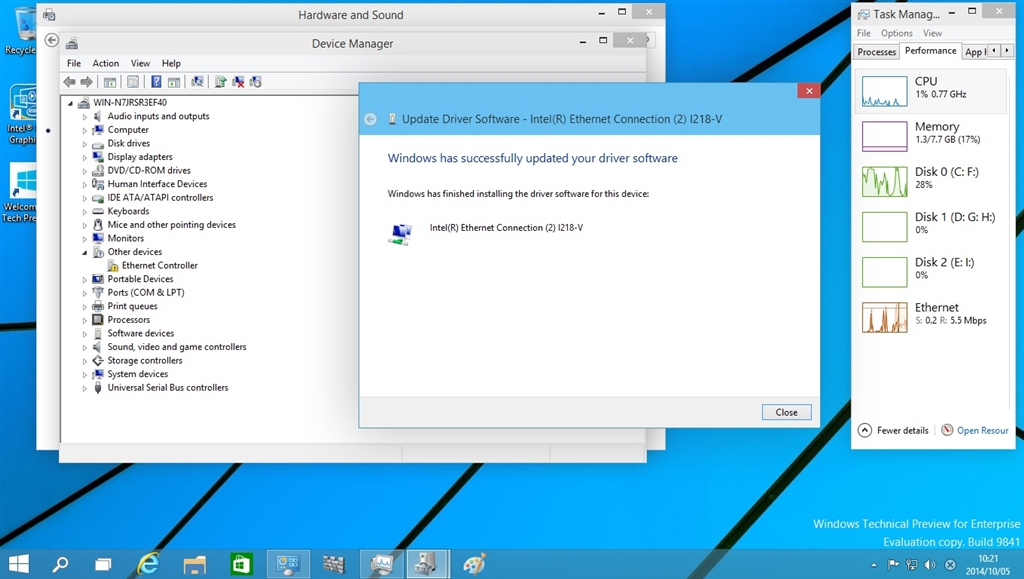1024x579 pixels.
Task: Expand the Display adapters node
Action: click(x=84, y=157)
